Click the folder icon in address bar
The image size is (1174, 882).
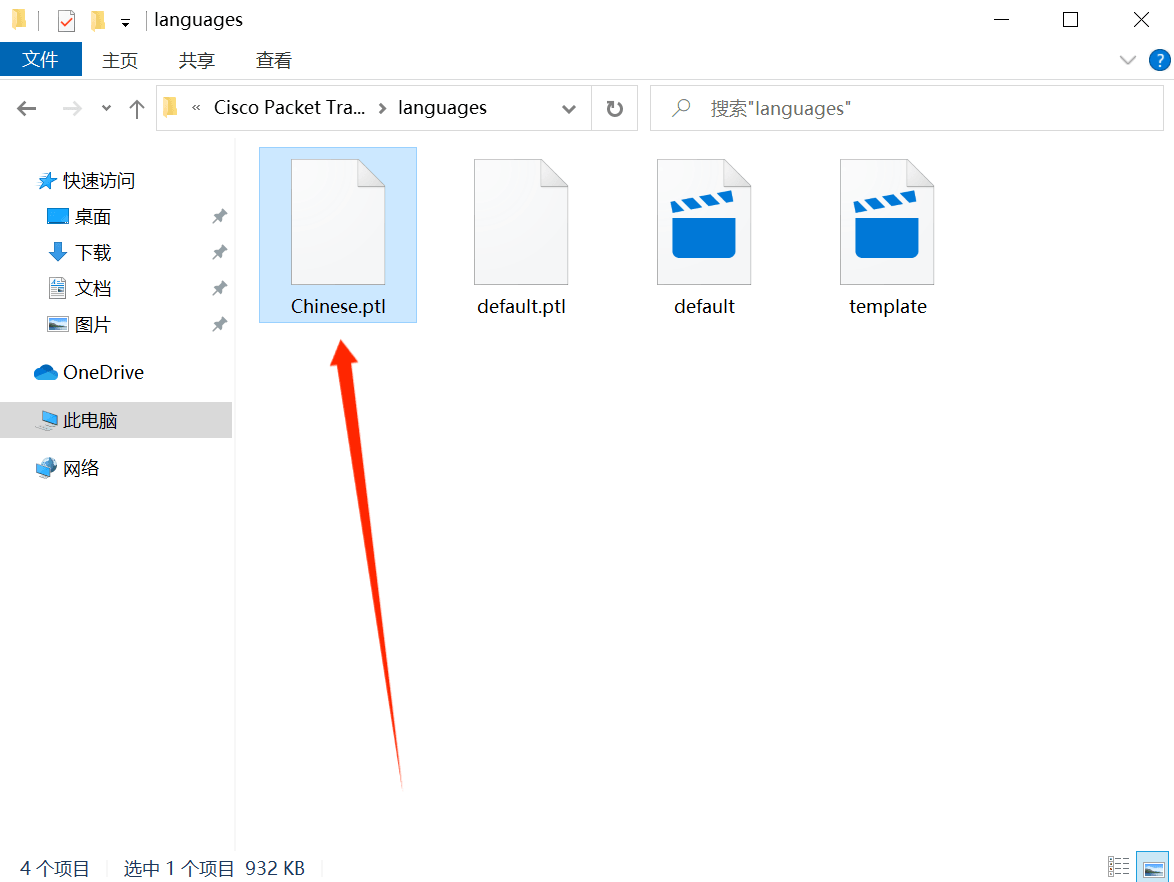(171, 108)
